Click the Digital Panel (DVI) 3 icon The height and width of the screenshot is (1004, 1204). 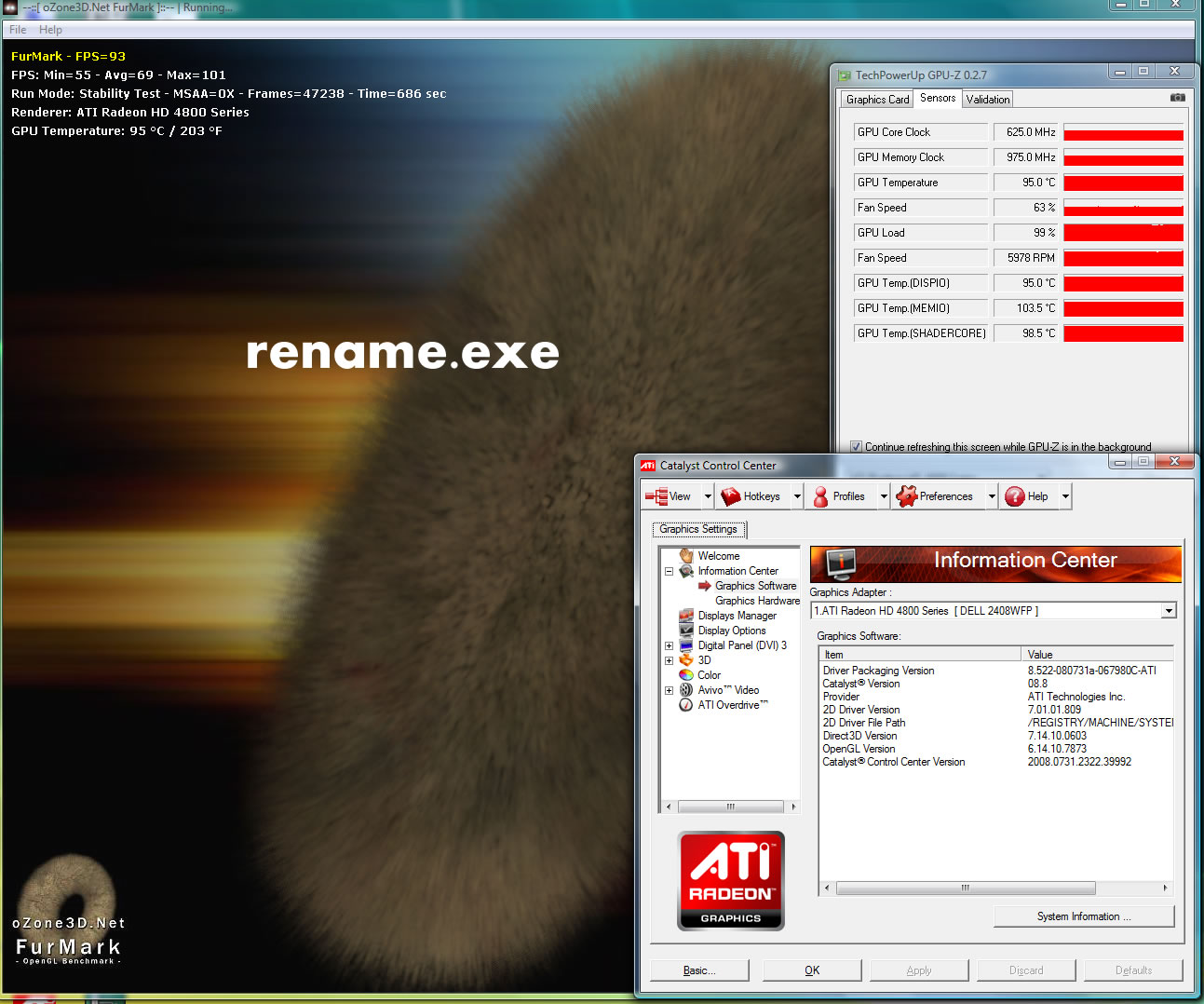[x=686, y=645]
